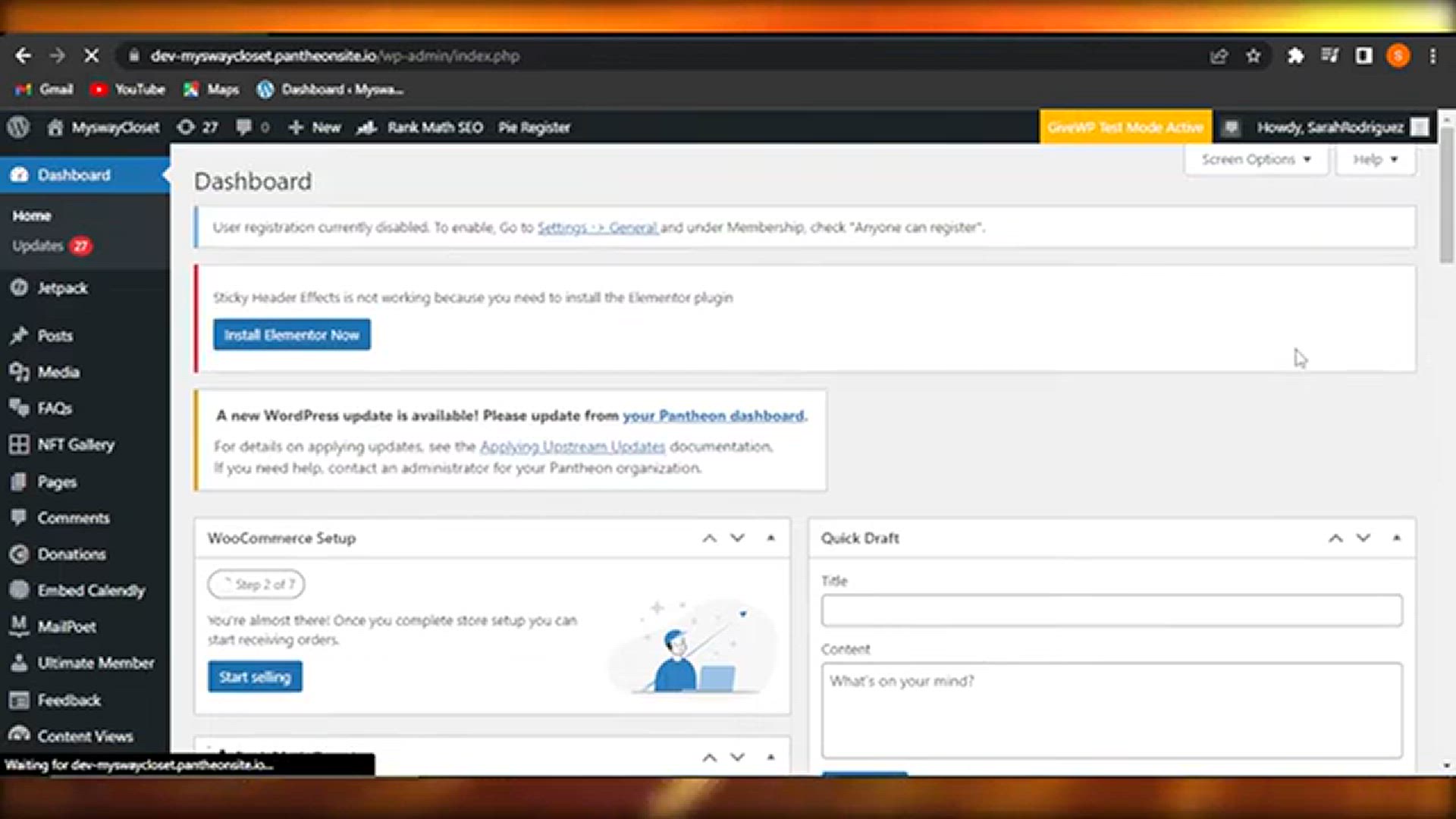This screenshot has height=819, width=1456.
Task: Click Install Elementor Now button
Action: point(292,334)
